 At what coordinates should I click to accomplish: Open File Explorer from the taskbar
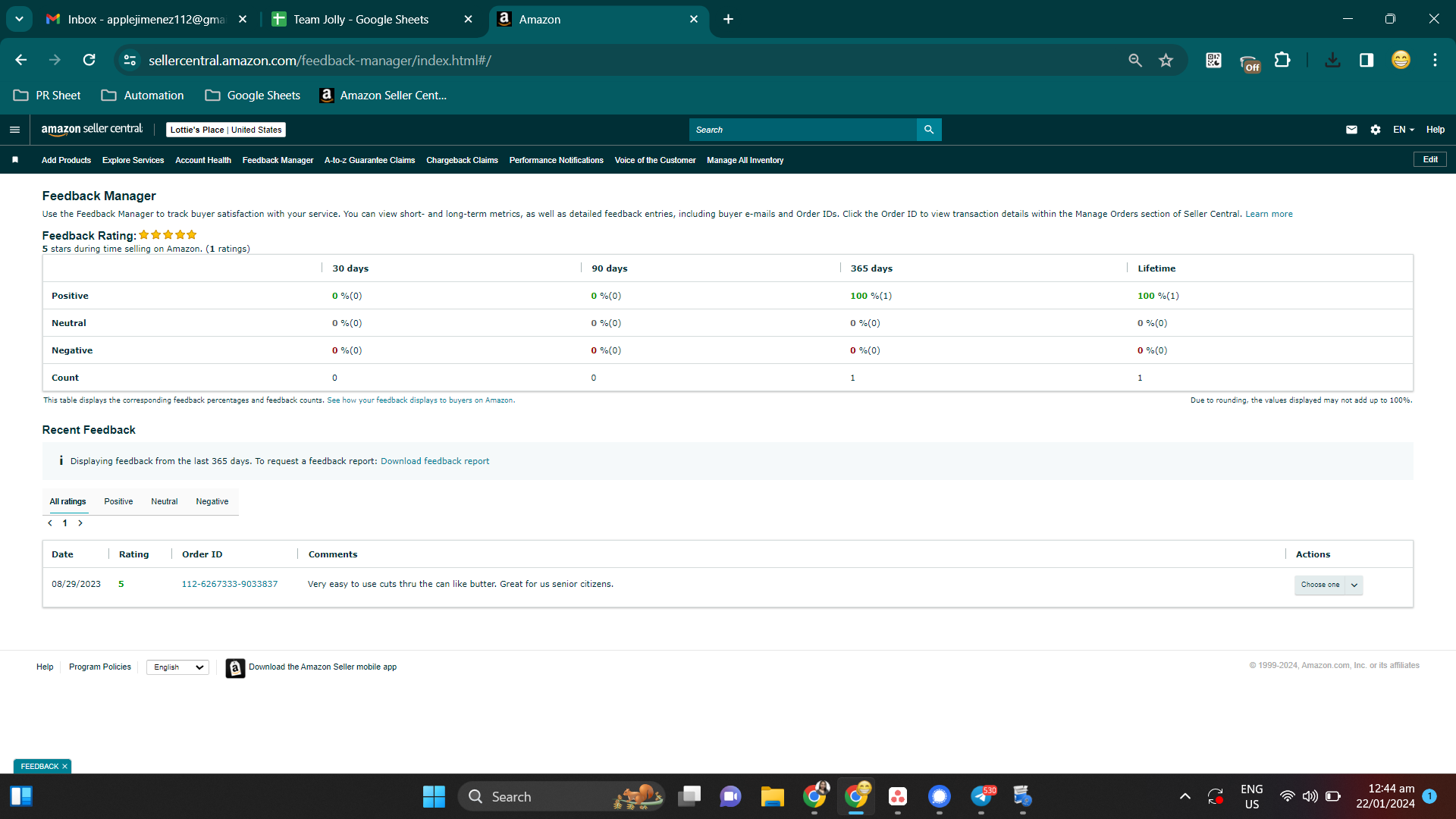[773, 796]
